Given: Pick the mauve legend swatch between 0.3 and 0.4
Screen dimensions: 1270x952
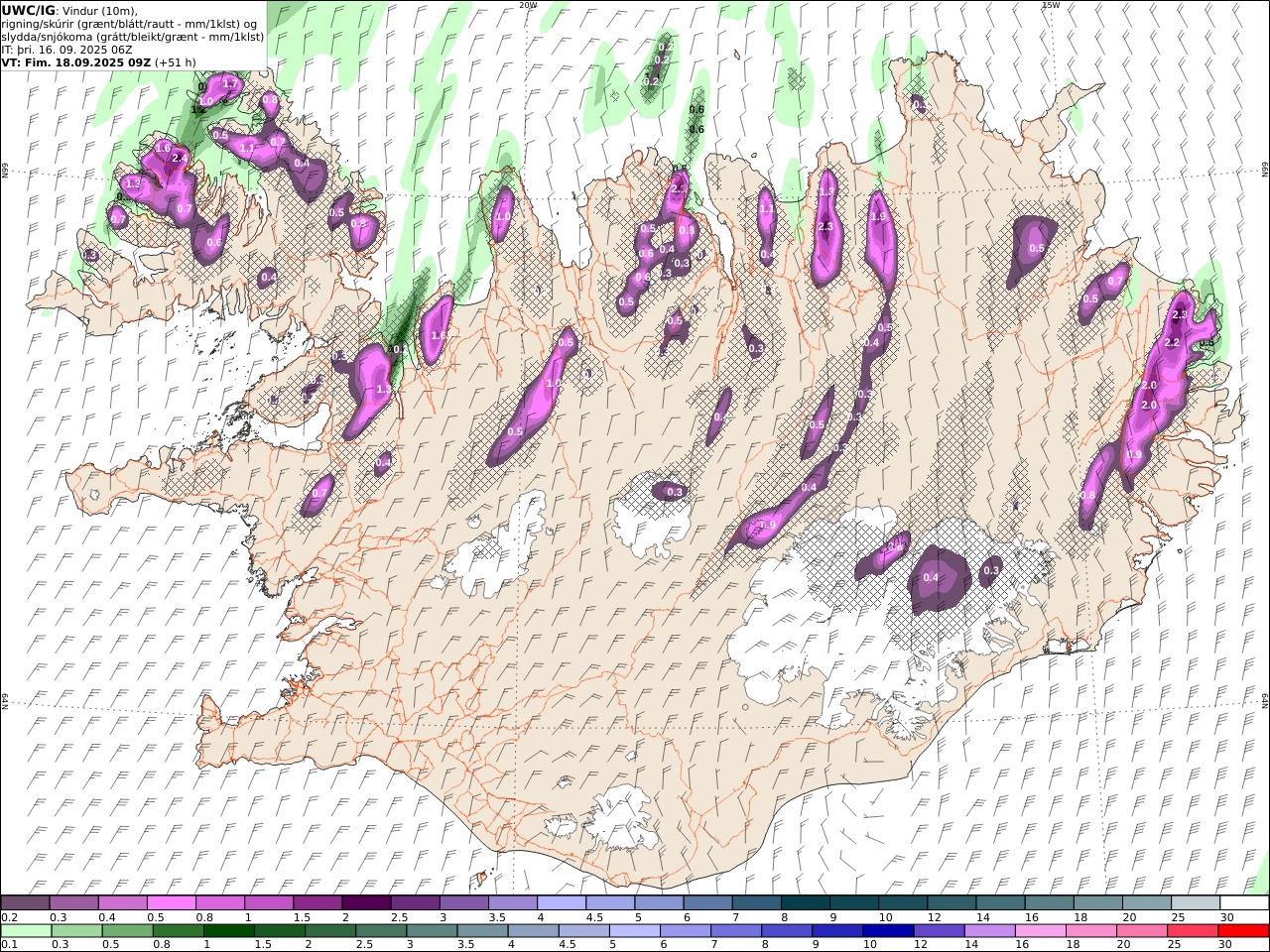Looking at the screenshot, I should coord(73,902).
